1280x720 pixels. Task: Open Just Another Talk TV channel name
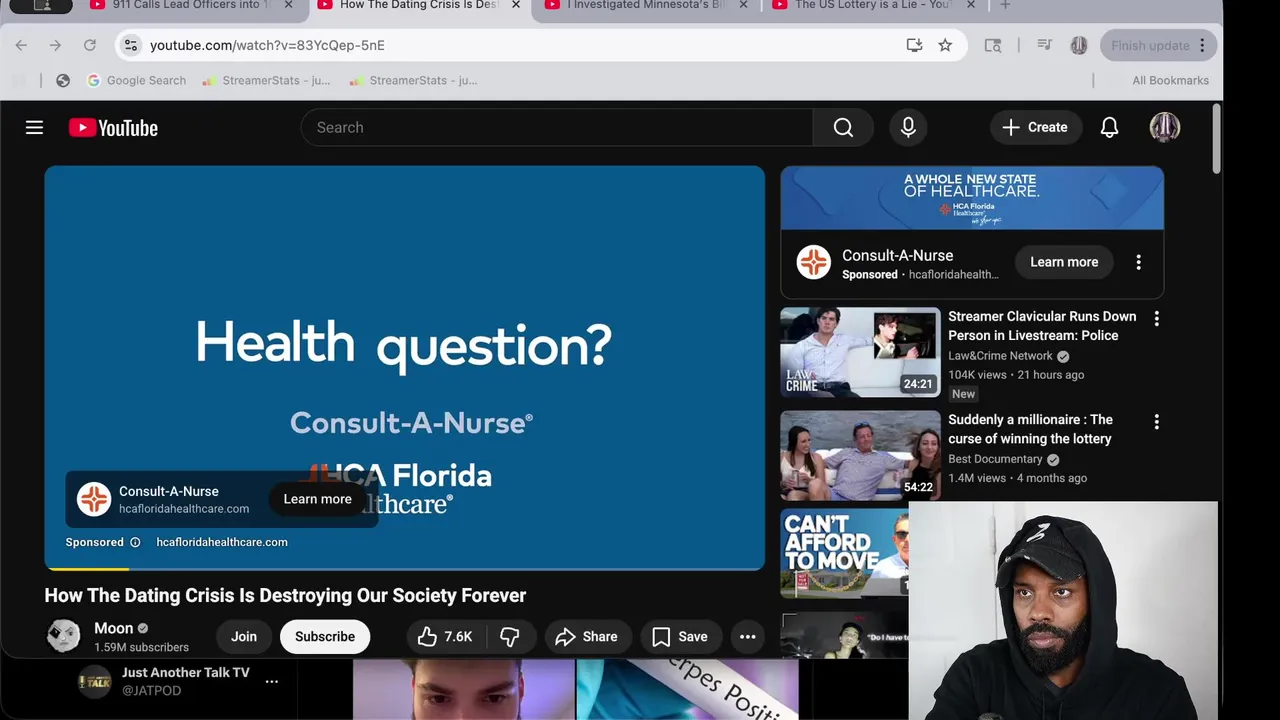[185, 673]
